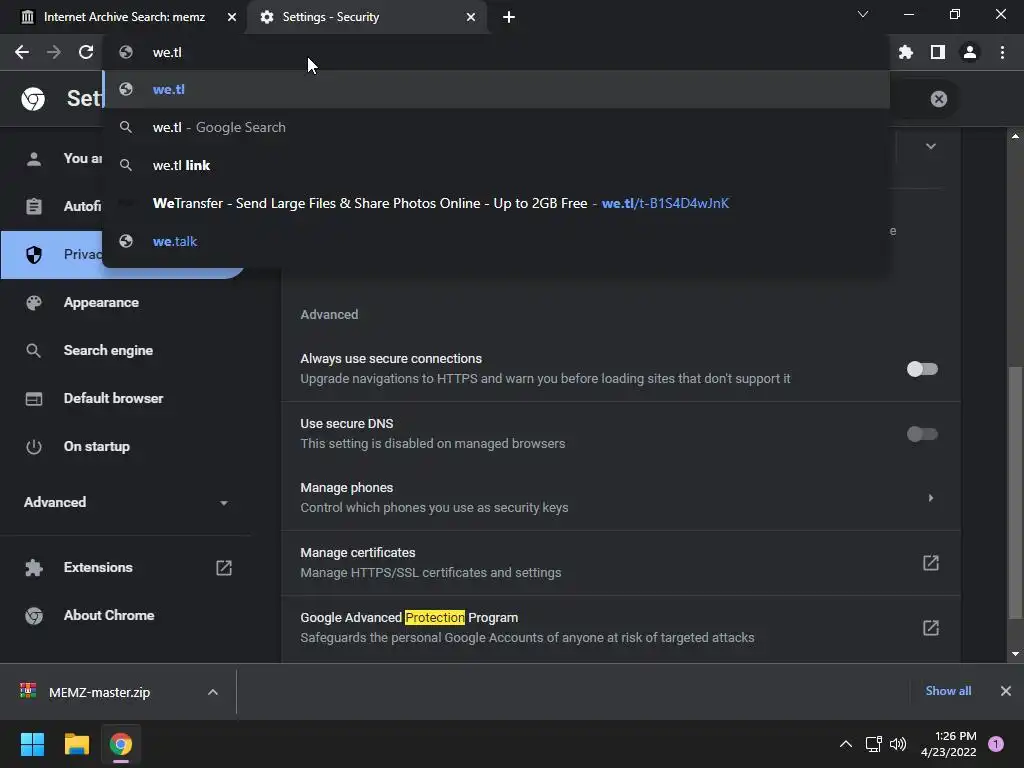Open File Explorer from taskbar
The image size is (1024, 768).
76,744
